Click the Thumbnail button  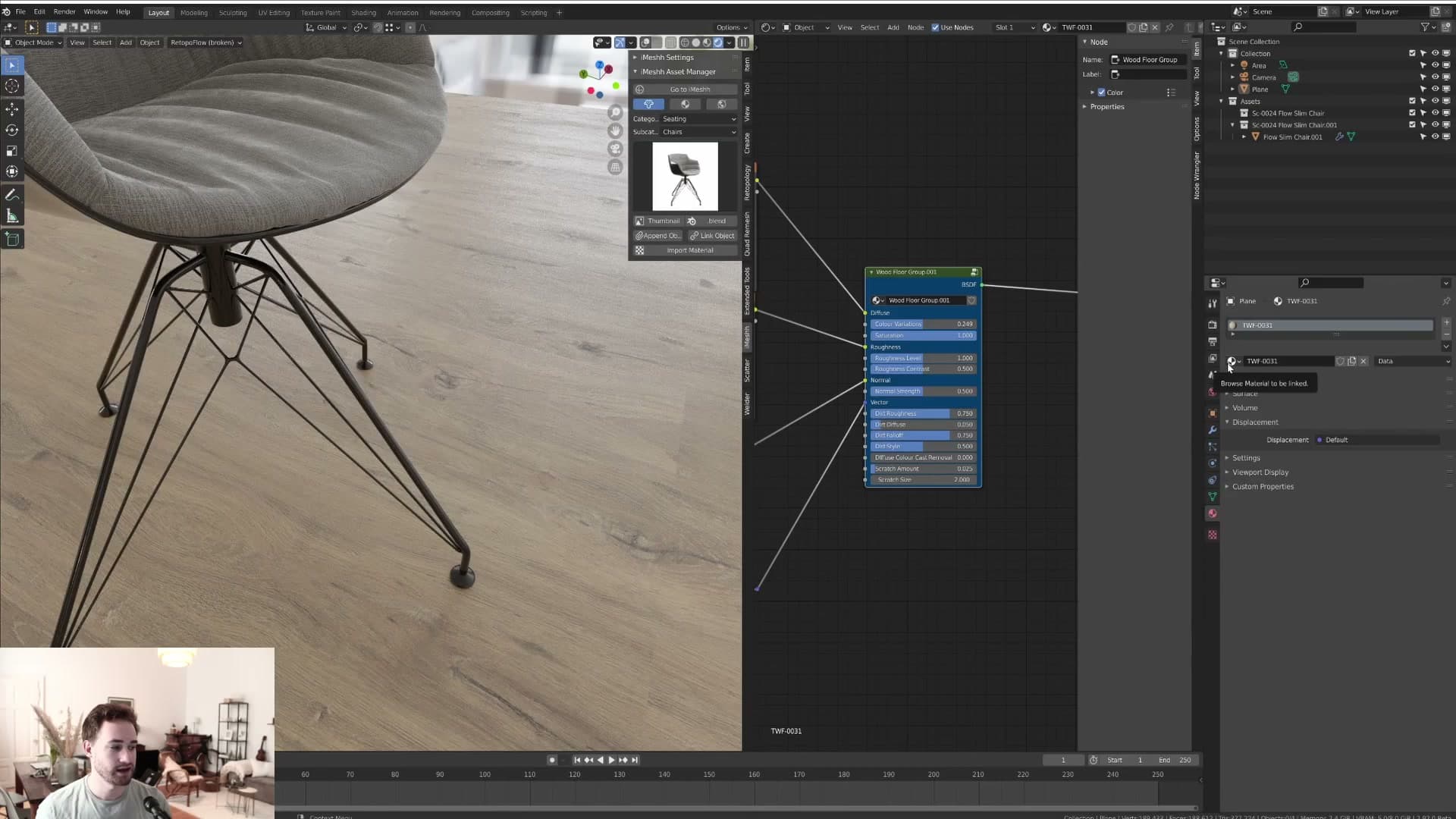(x=657, y=221)
